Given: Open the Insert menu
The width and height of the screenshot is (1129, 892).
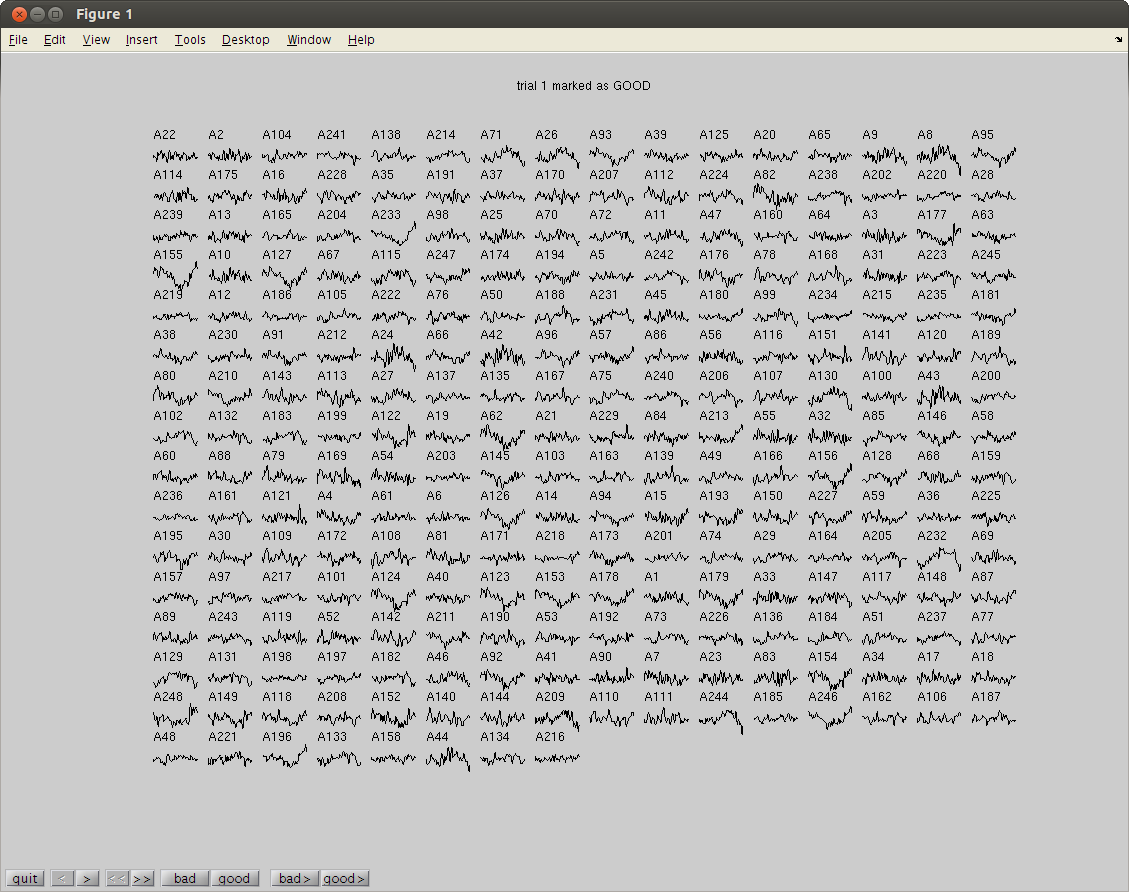Looking at the screenshot, I should (x=141, y=40).
